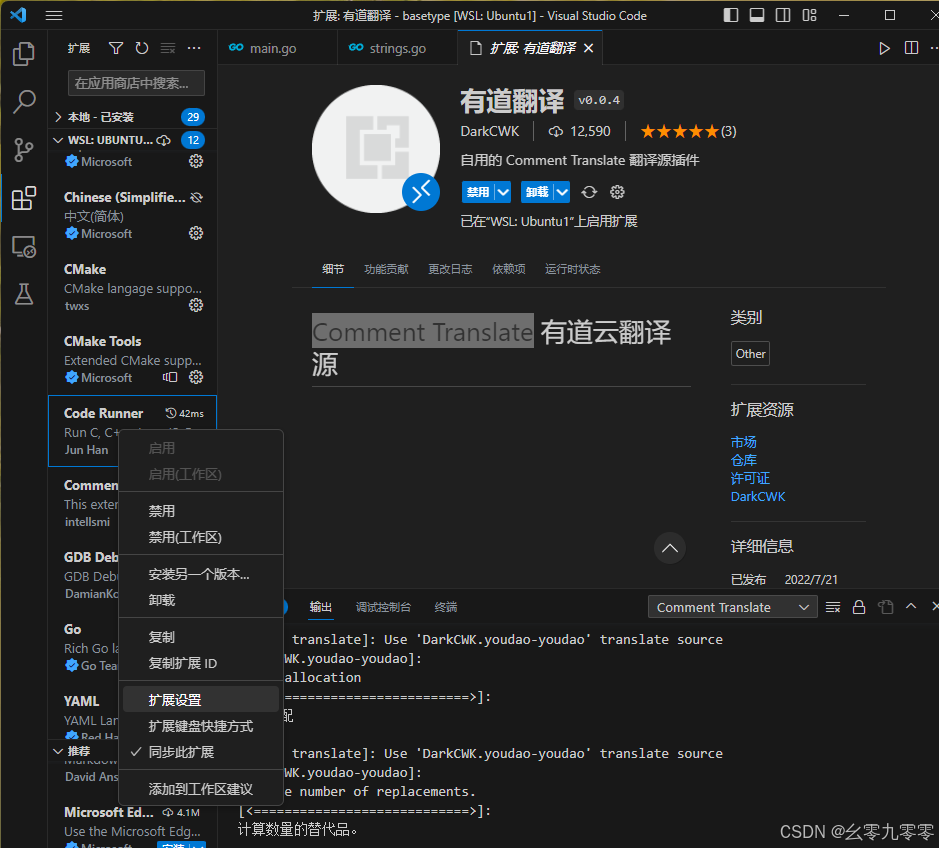939x848 pixels.
Task: Clear output panel with list icon
Action: (833, 607)
